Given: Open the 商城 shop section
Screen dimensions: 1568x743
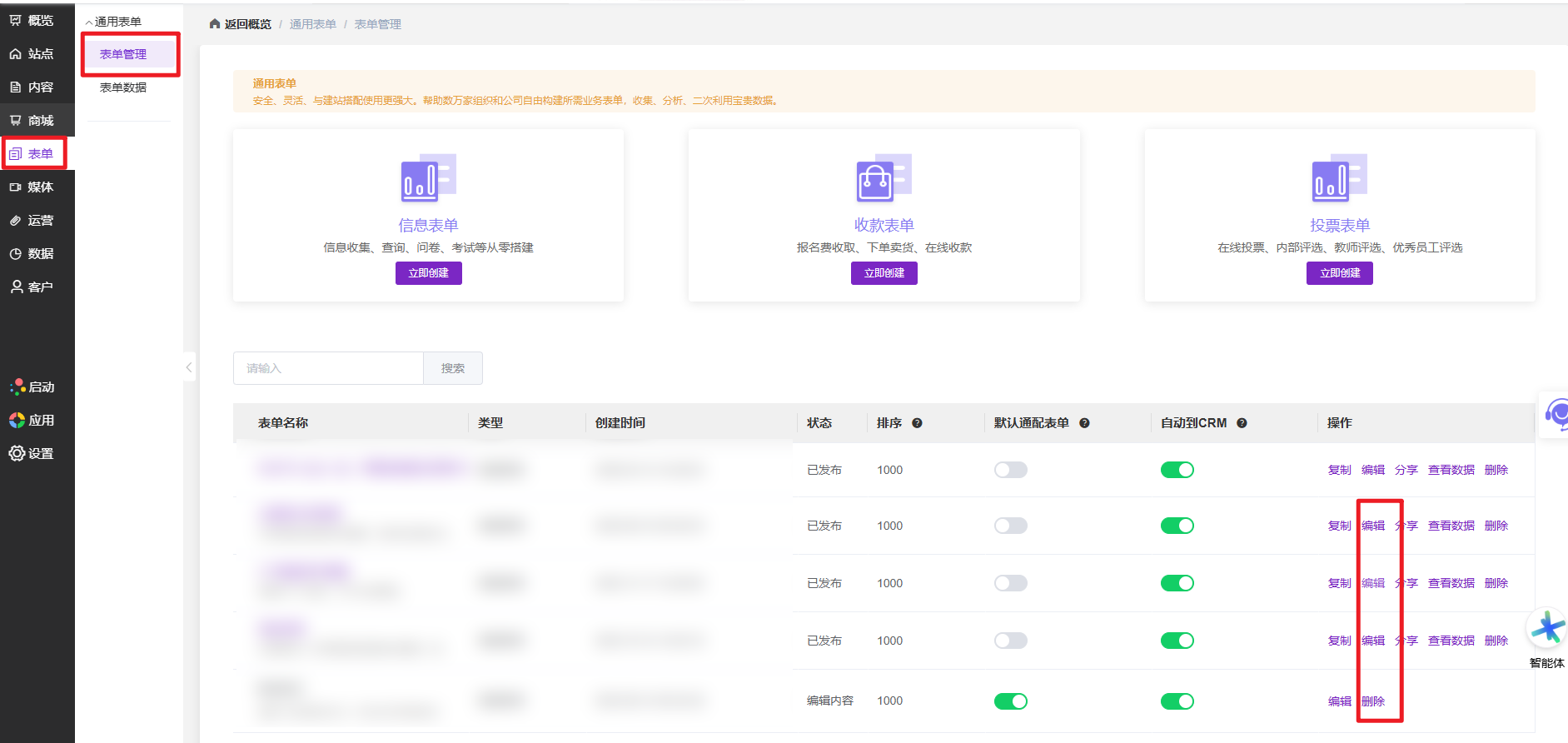Looking at the screenshot, I should (x=16, y=120).
